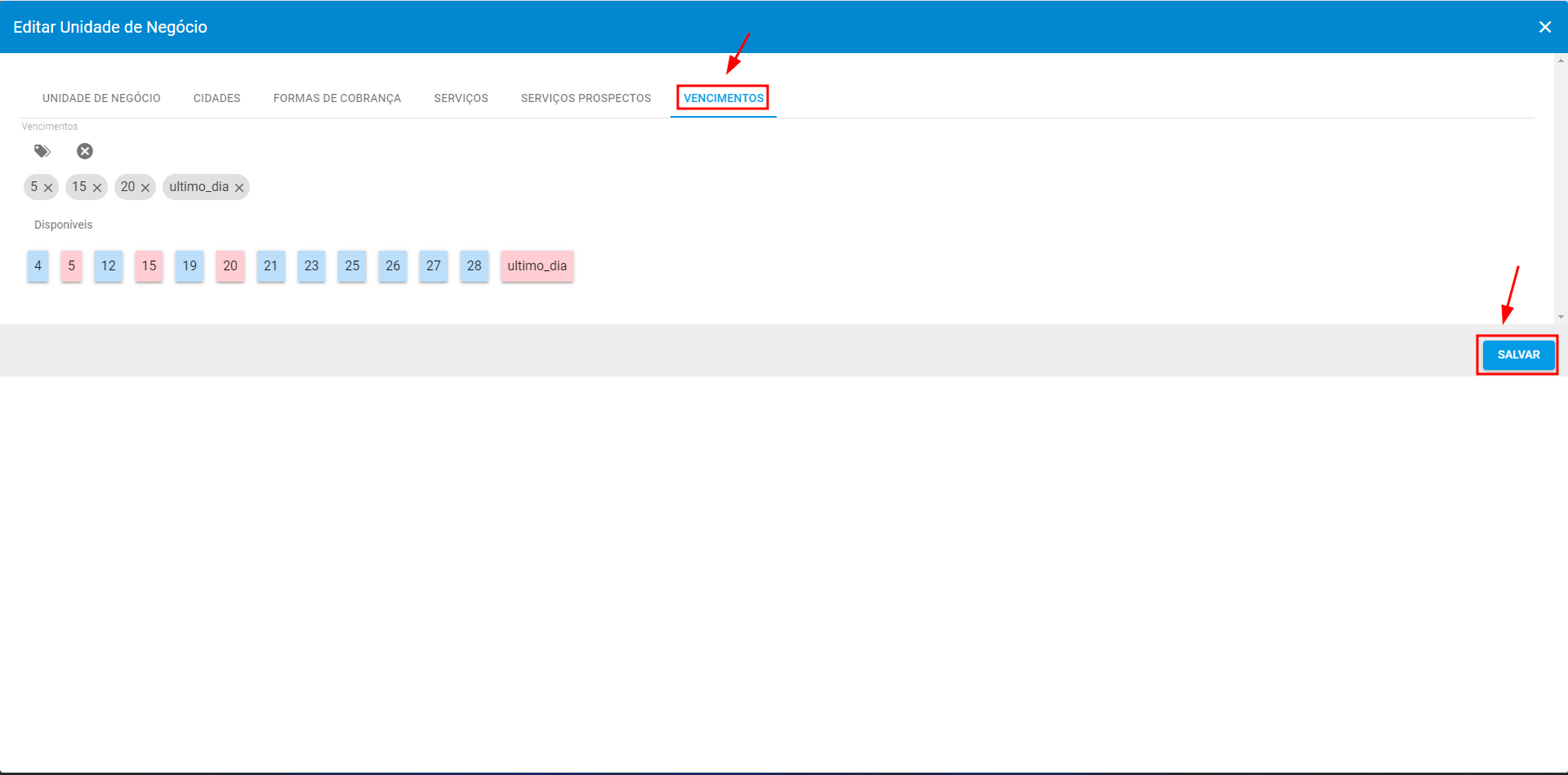1568x775 pixels.
Task: Click the selected ultimo_dia chip label
Action: coord(199,187)
